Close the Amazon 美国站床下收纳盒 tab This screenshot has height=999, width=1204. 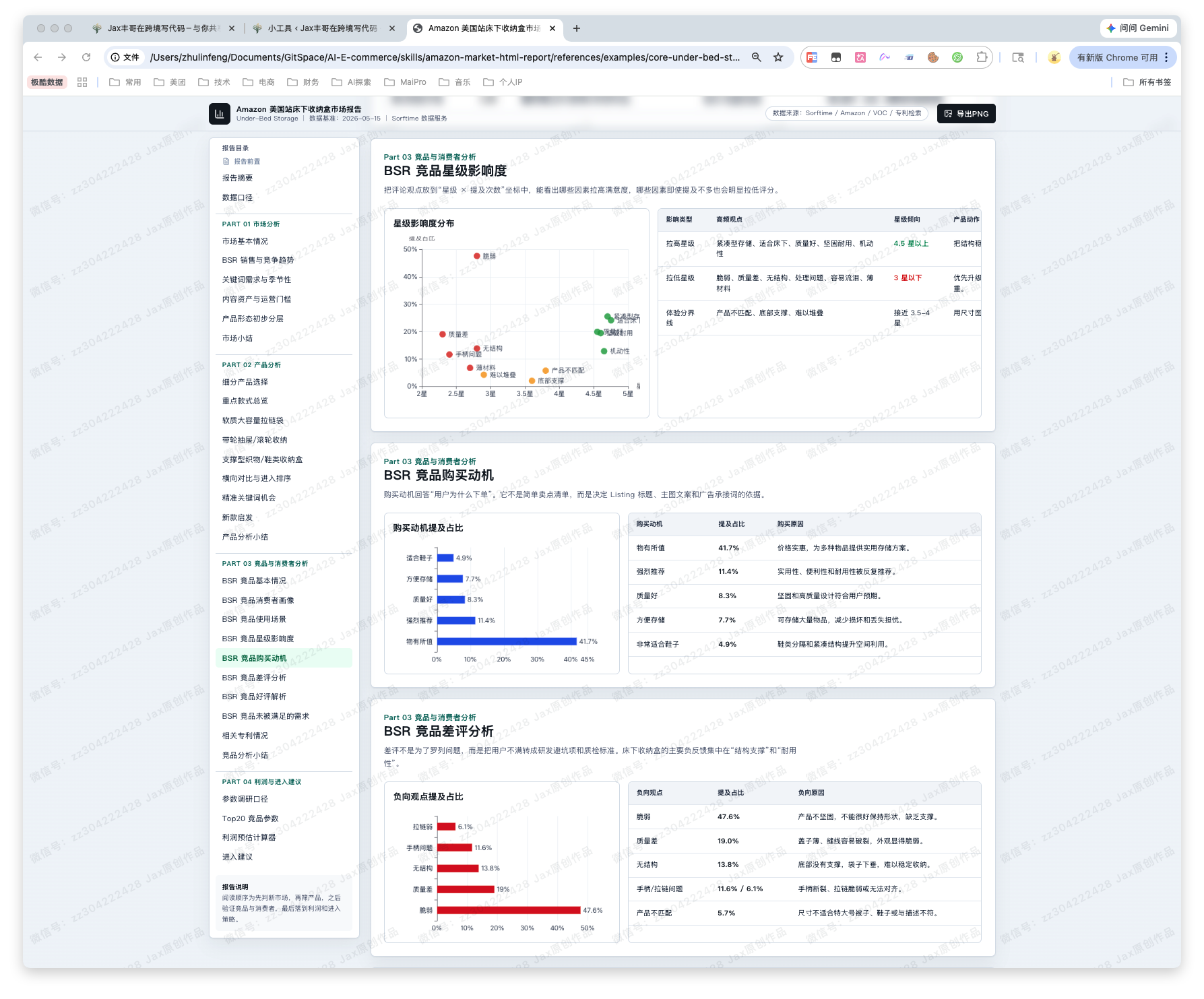552,28
